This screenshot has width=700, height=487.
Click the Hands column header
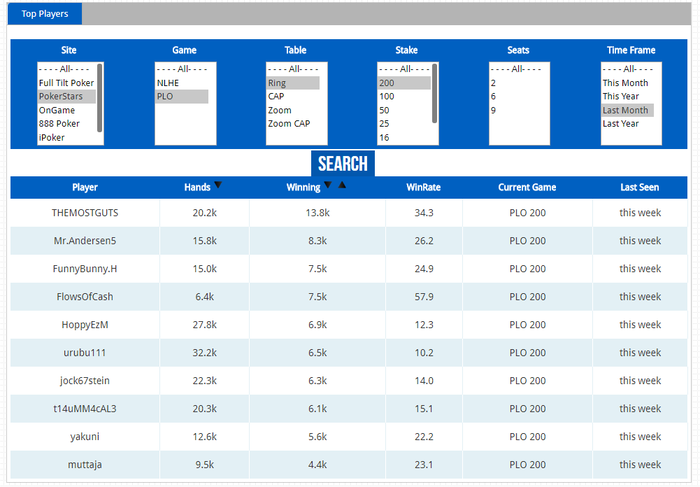click(197, 187)
